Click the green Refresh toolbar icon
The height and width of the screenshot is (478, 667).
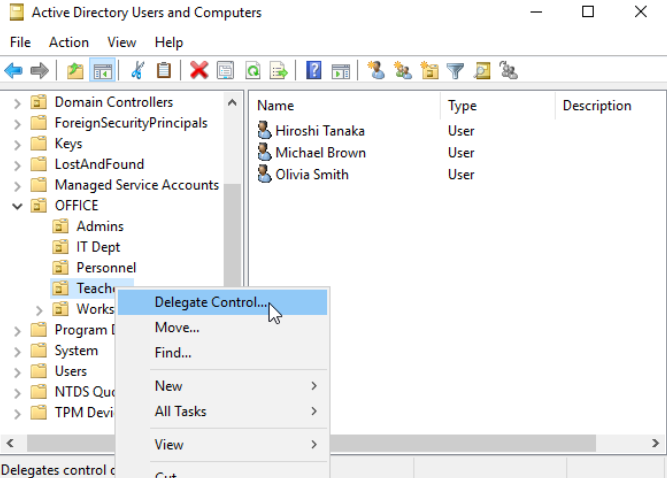pos(253,71)
